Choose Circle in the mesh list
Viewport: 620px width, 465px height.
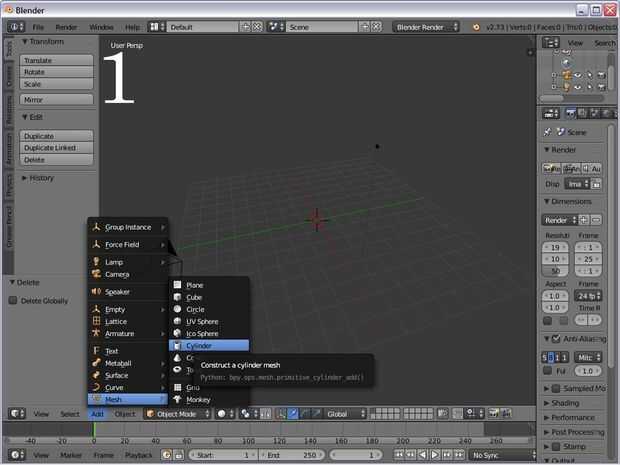pyautogui.click(x=209, y=309)
